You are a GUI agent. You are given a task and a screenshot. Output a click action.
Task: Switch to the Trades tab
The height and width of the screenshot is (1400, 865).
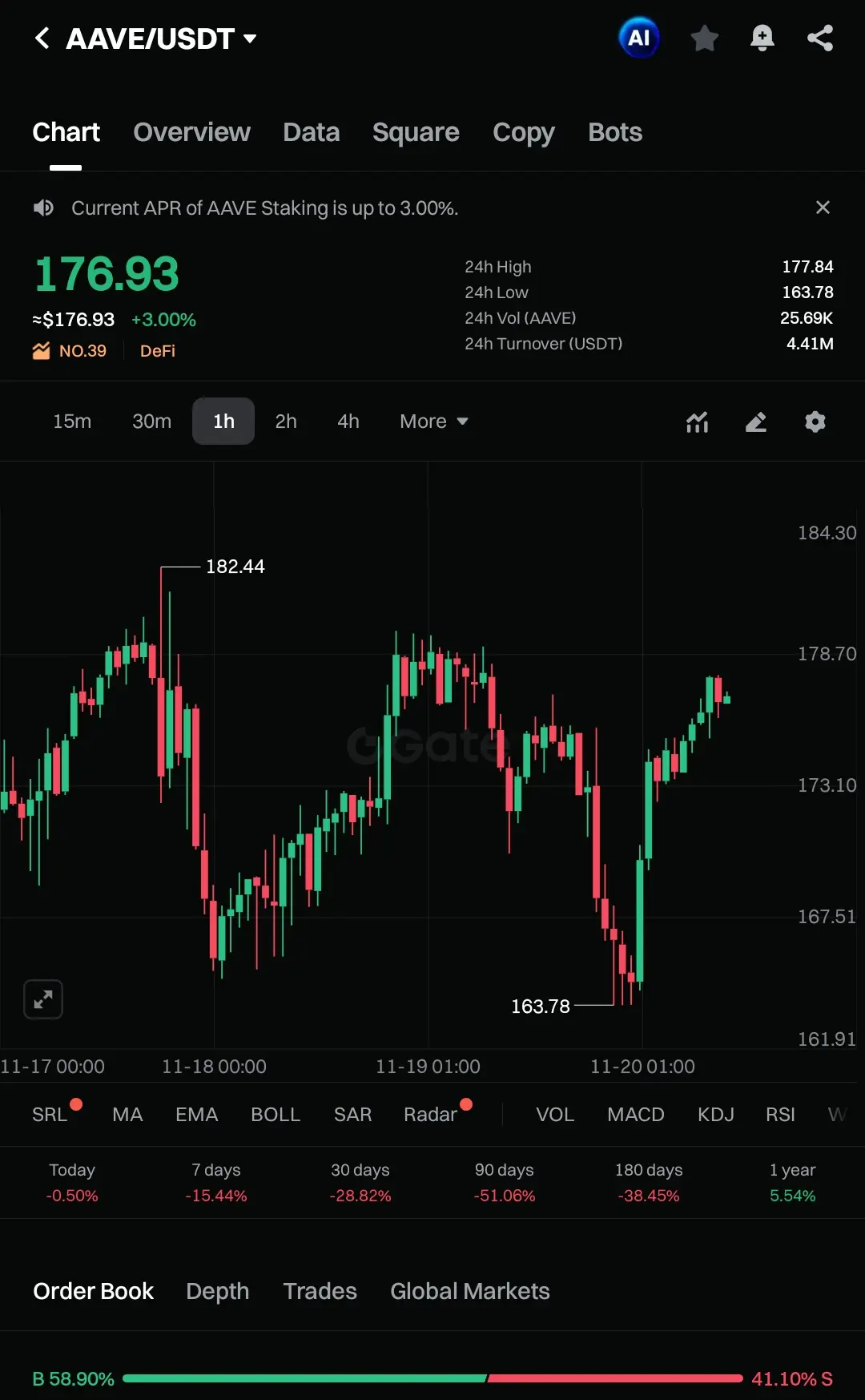[320, 1291]
